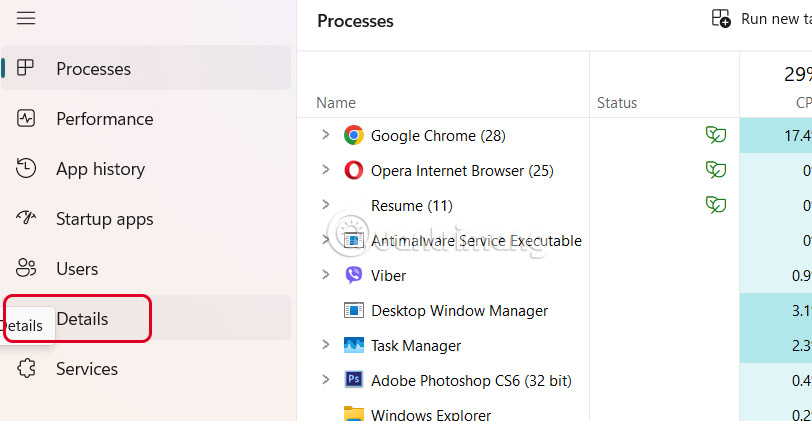The height and width of the screenshot is (421, 812).
Task: Sort processes by the Name column
Action: pos(336,103)
